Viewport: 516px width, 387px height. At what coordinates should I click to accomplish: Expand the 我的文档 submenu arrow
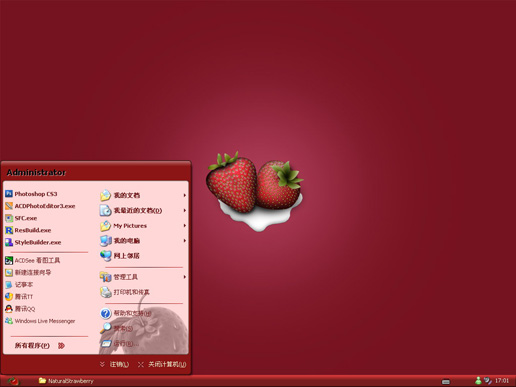click(185, 195)
